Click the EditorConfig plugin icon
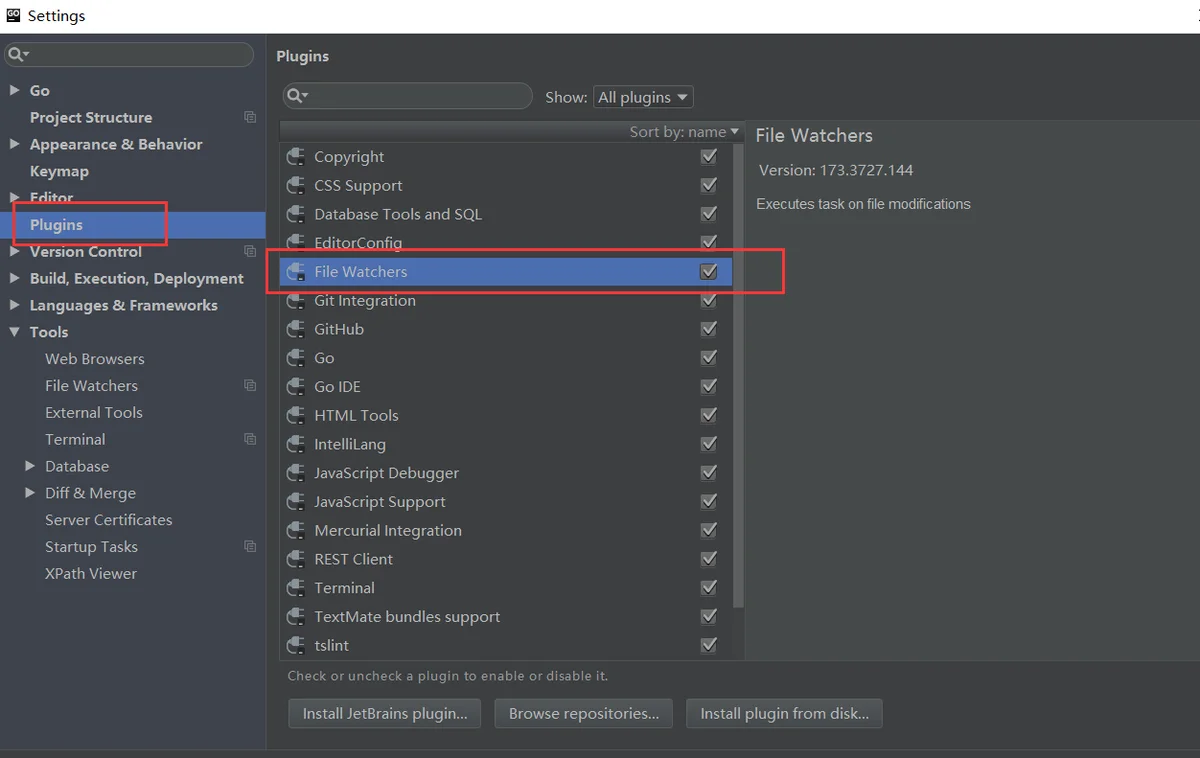1200x758 pixels. [x=295, y=243]
